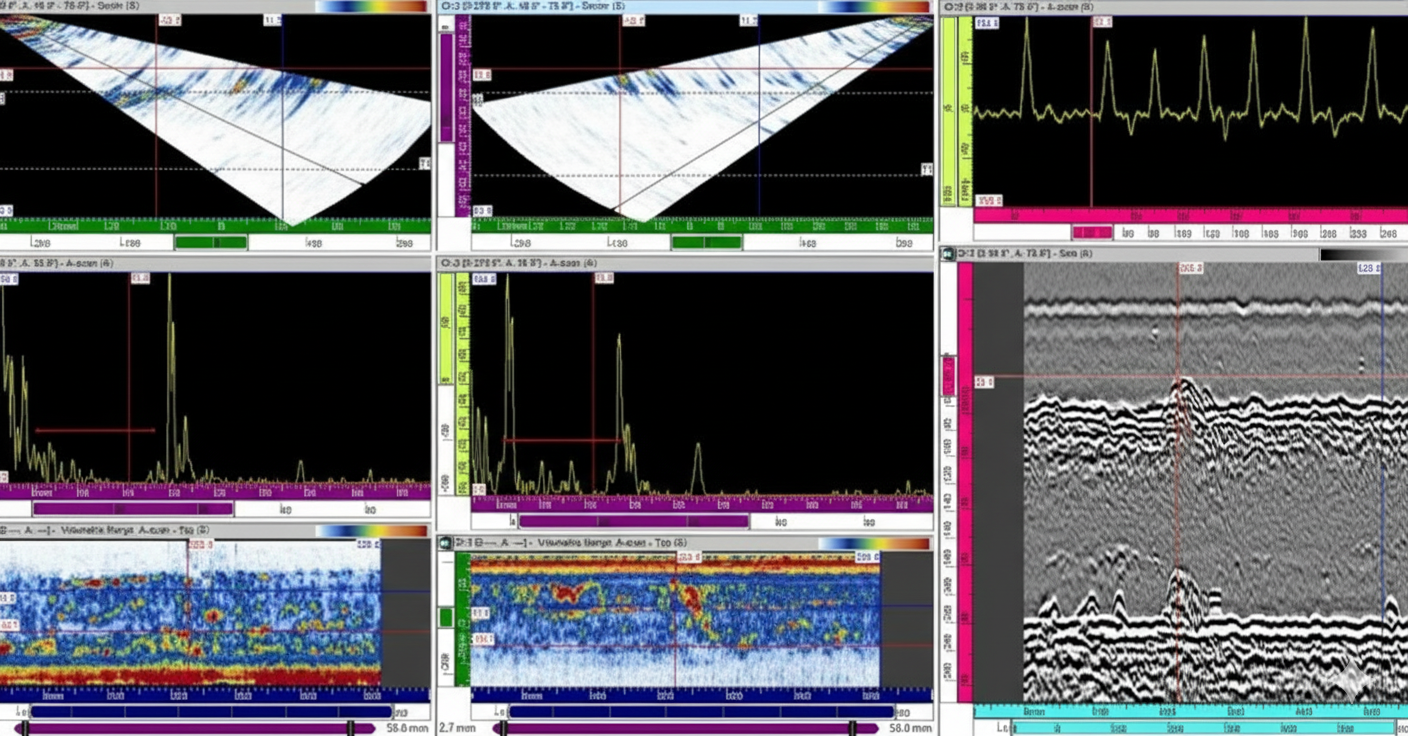Select the rainbow palette on the left S-scan

tap(370, 6)
